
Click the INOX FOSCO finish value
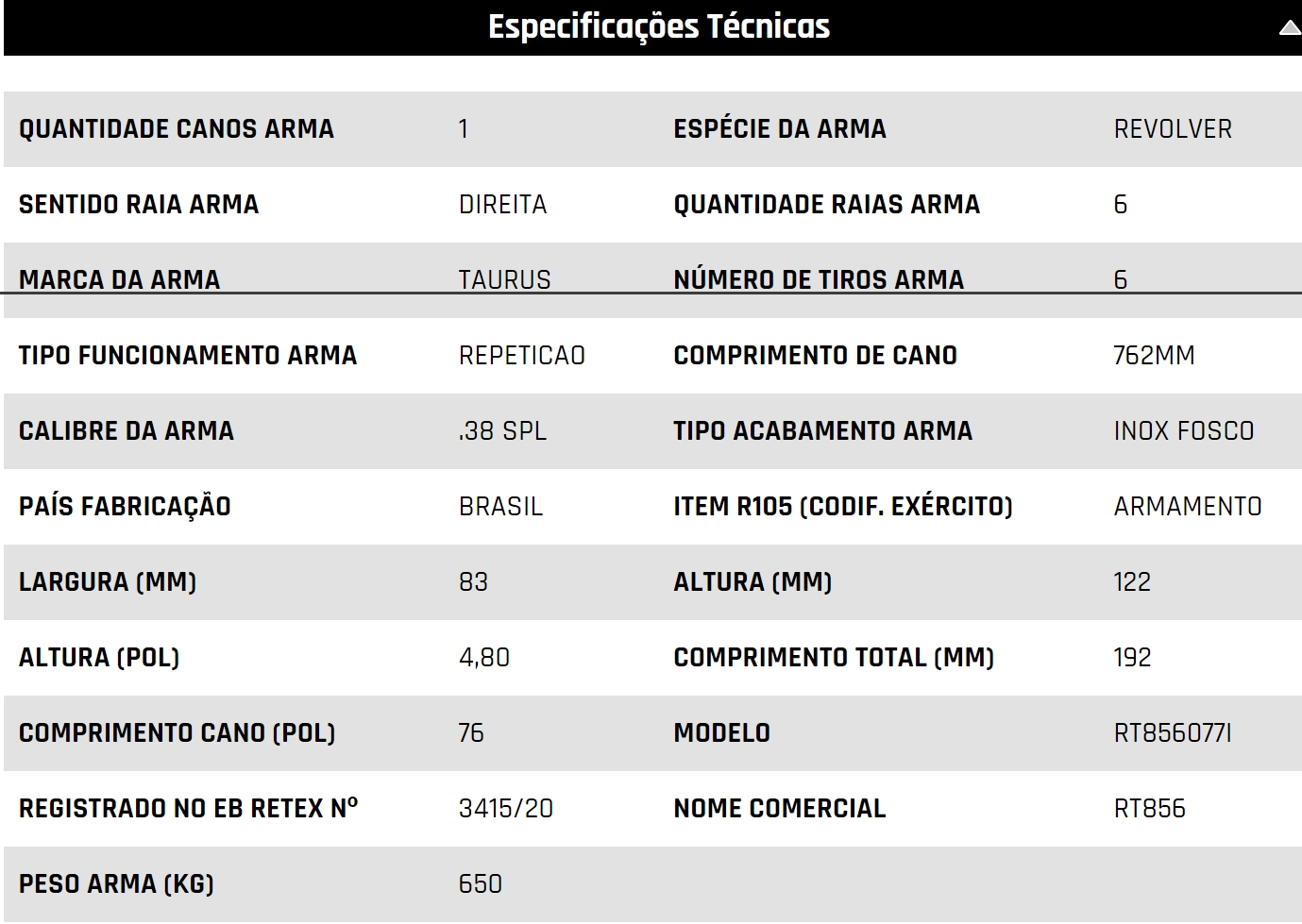(1184, 431)
